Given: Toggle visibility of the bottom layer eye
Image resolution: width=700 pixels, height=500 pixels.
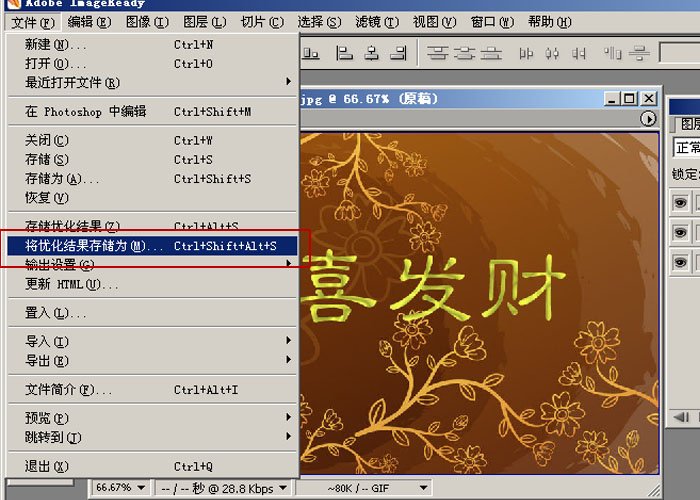Looking at the screenshot, I should point(680,262).
